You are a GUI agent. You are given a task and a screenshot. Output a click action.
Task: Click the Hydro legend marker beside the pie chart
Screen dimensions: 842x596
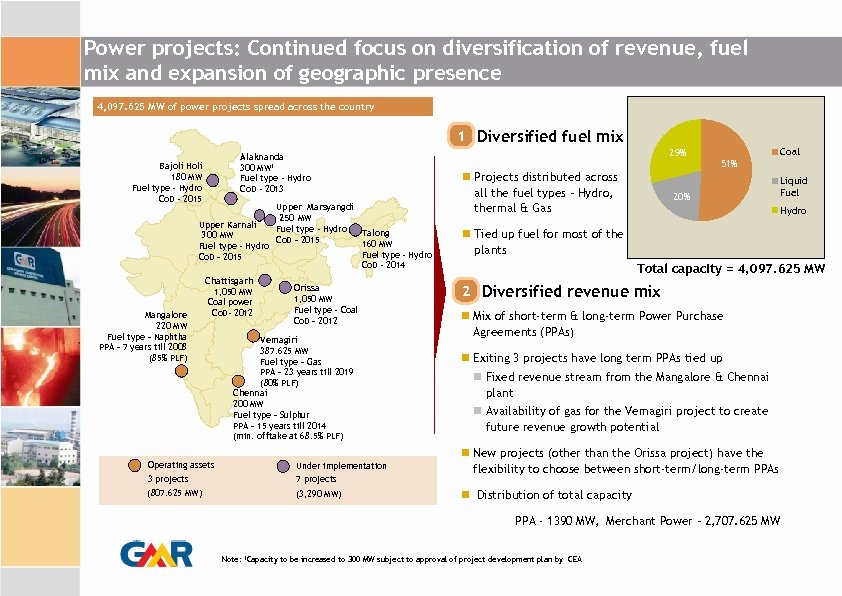coord(774,210)
